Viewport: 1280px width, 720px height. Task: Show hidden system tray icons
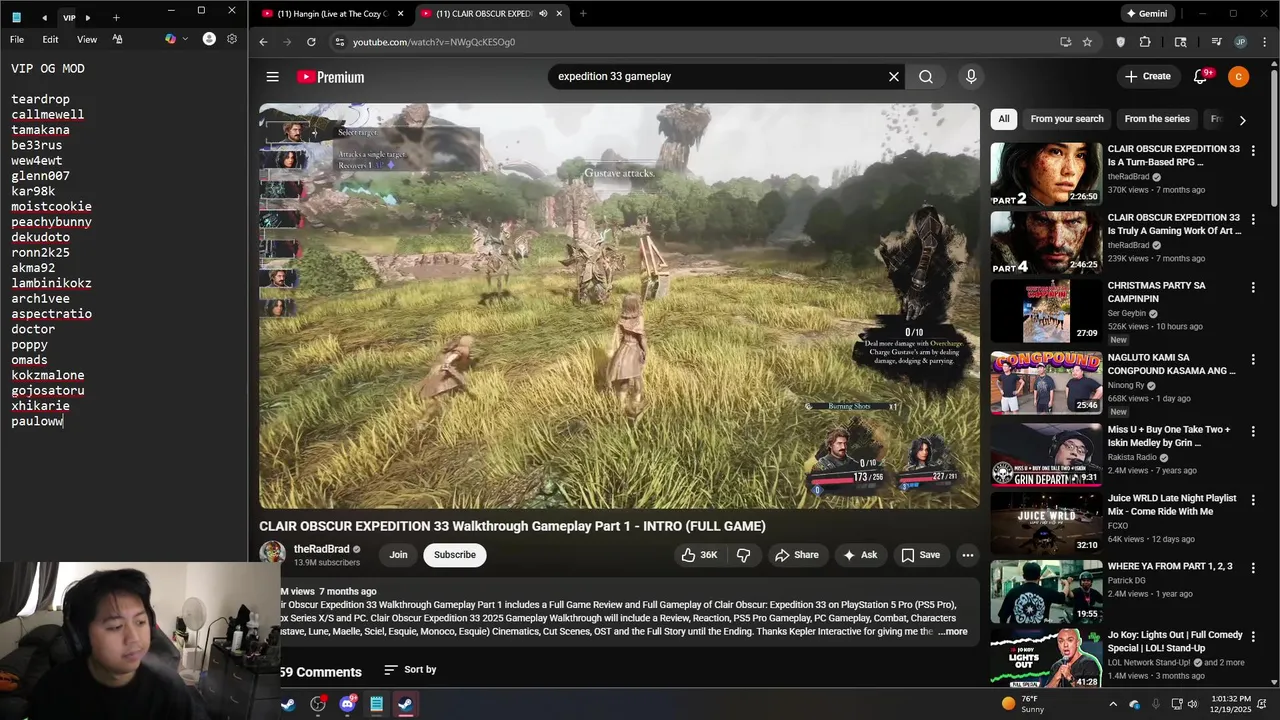pyautogui.click(x=1114, y=704)
